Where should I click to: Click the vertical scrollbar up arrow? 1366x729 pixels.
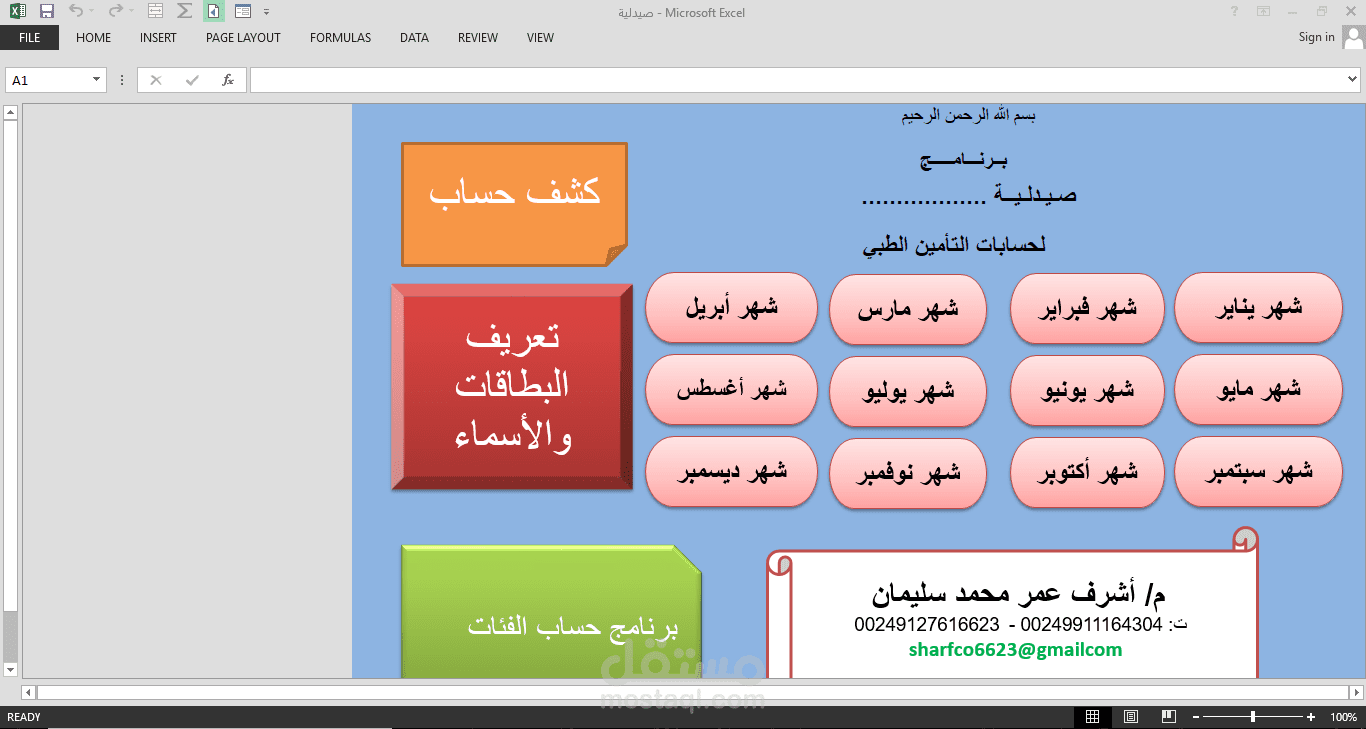(10, 112)
